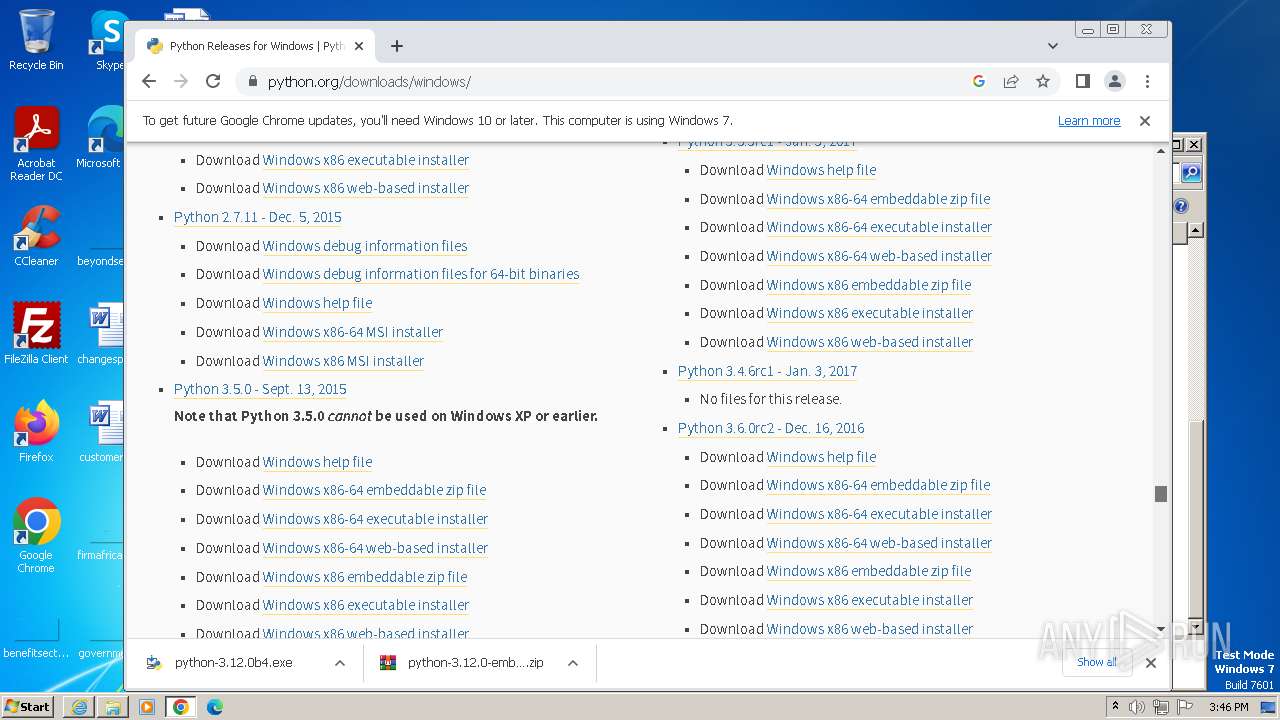Download x86-64 embeddable zip under Python 3.6.0rc2
The height and width of the screenshot is (720, 1280).
[878, 485]
